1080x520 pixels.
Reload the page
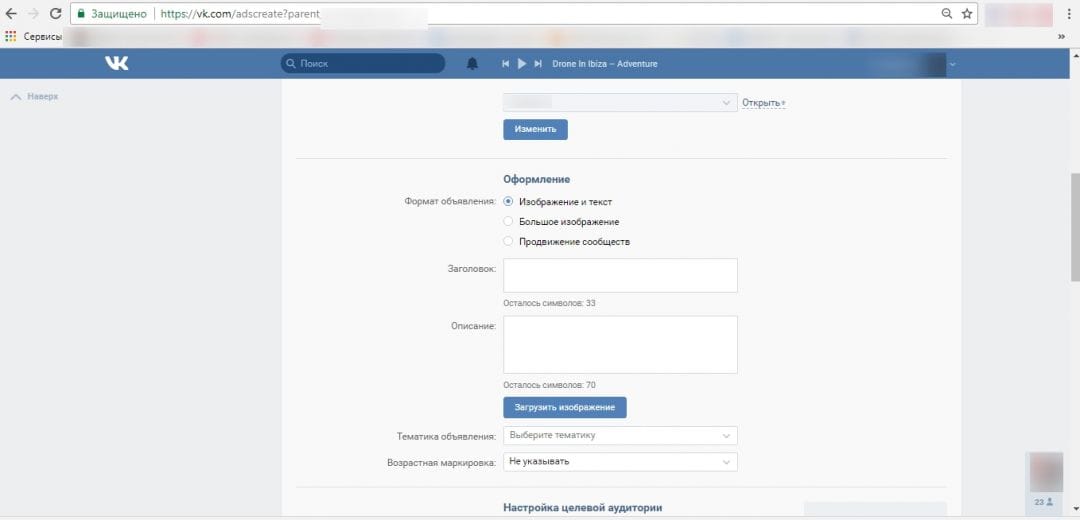(x=56, y=13)
